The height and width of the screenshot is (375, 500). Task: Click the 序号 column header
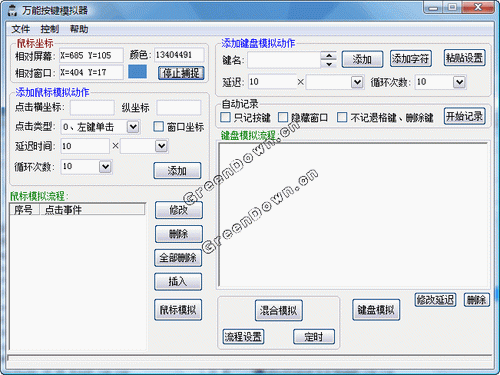tap(24, 210)
